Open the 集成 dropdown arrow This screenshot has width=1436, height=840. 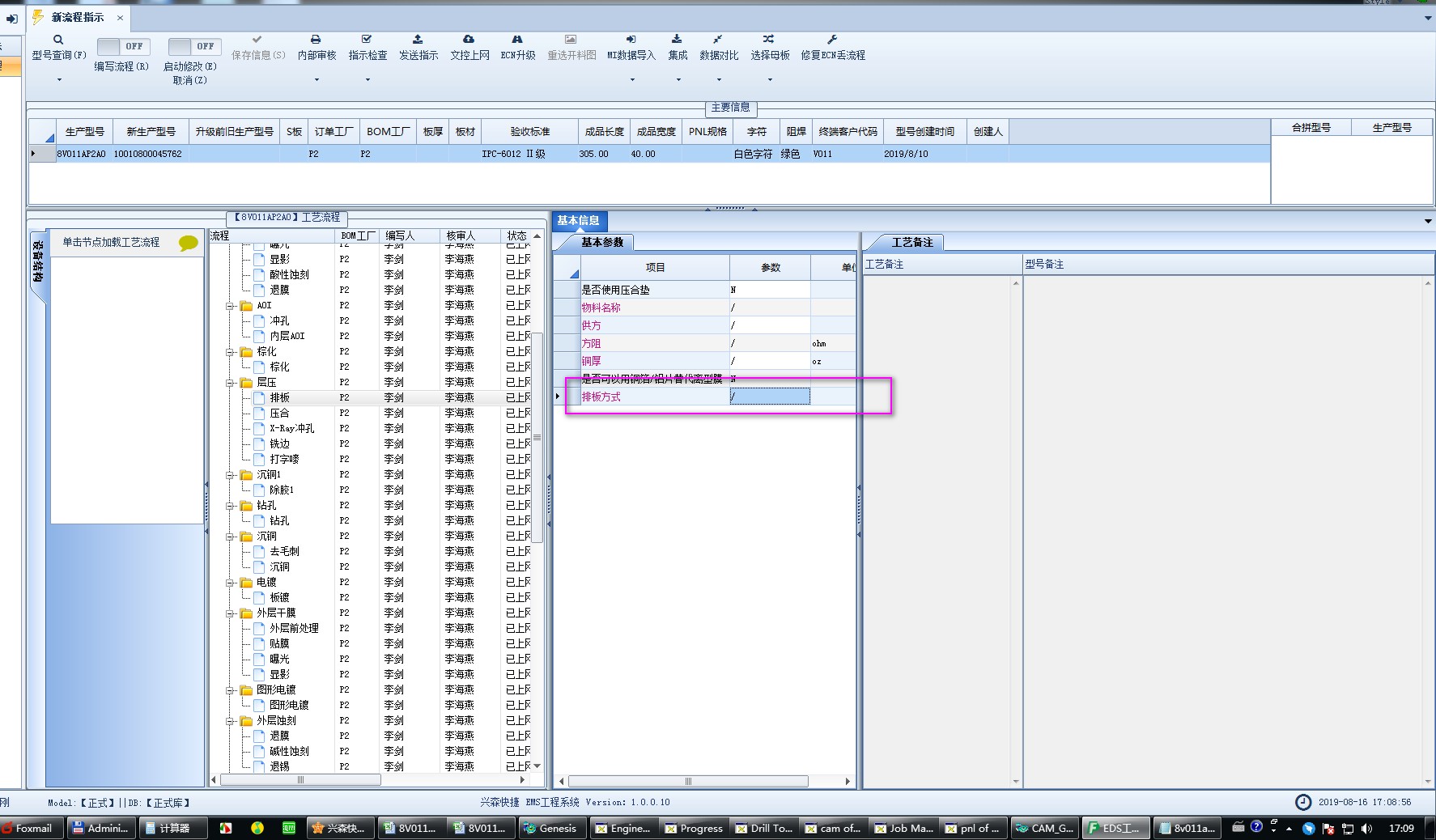[x=678, y=79]
